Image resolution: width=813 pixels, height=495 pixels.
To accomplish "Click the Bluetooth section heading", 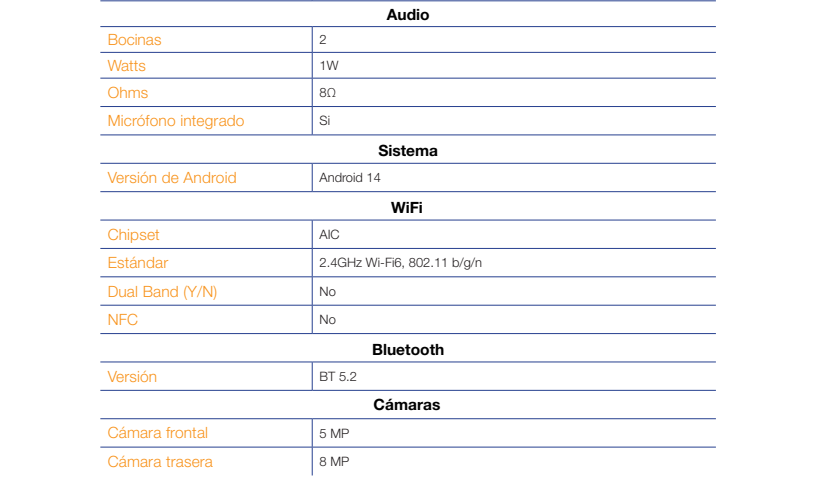I will [x=408, y=350].
